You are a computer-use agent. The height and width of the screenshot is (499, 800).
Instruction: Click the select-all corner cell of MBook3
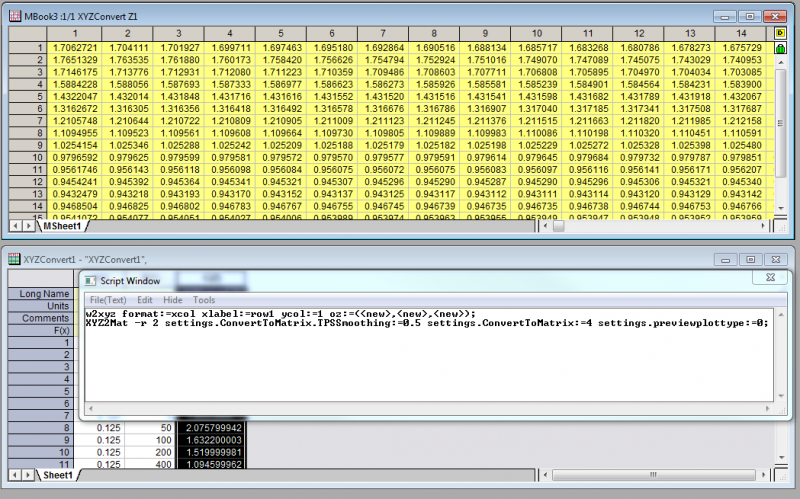click(x=28, y=34)
